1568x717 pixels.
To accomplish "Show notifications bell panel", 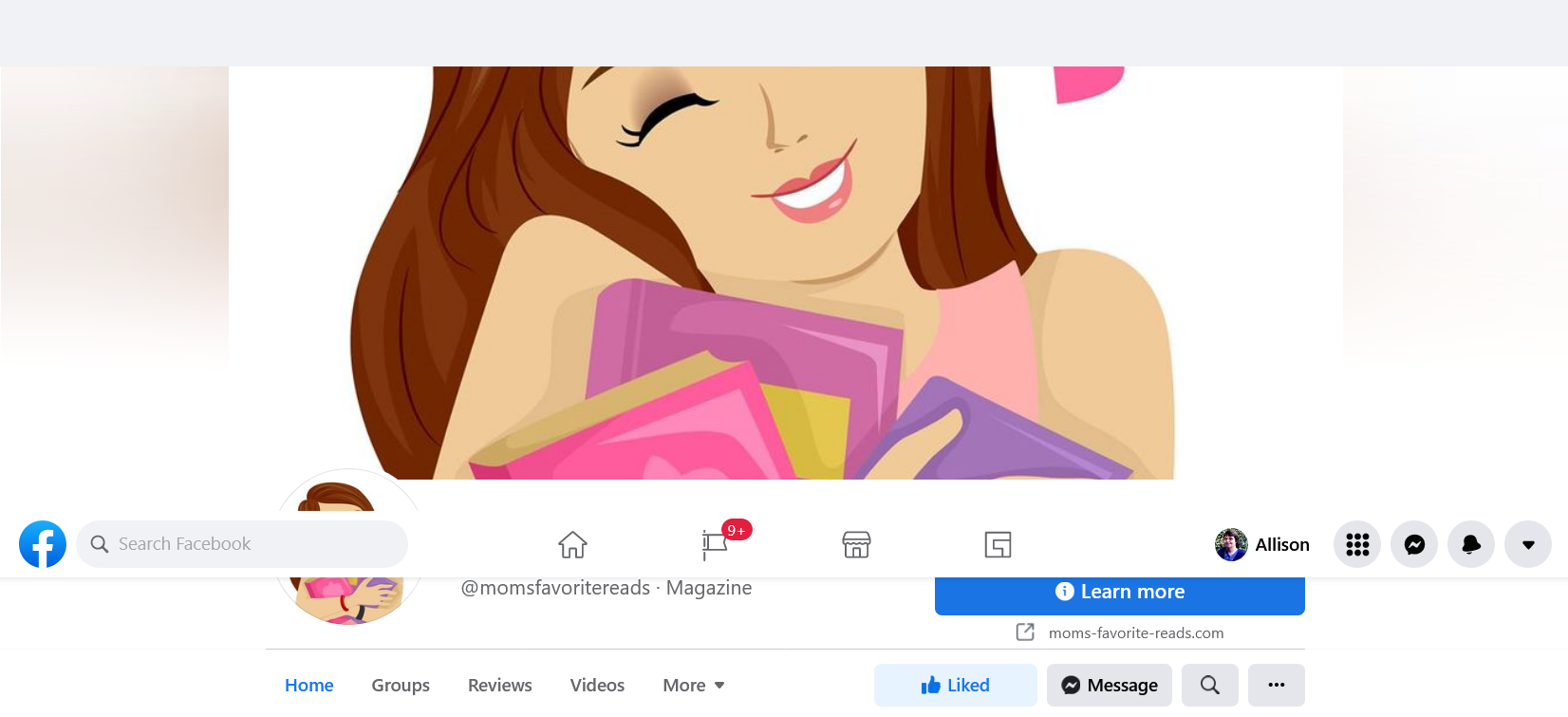I will click(1471, 544).
